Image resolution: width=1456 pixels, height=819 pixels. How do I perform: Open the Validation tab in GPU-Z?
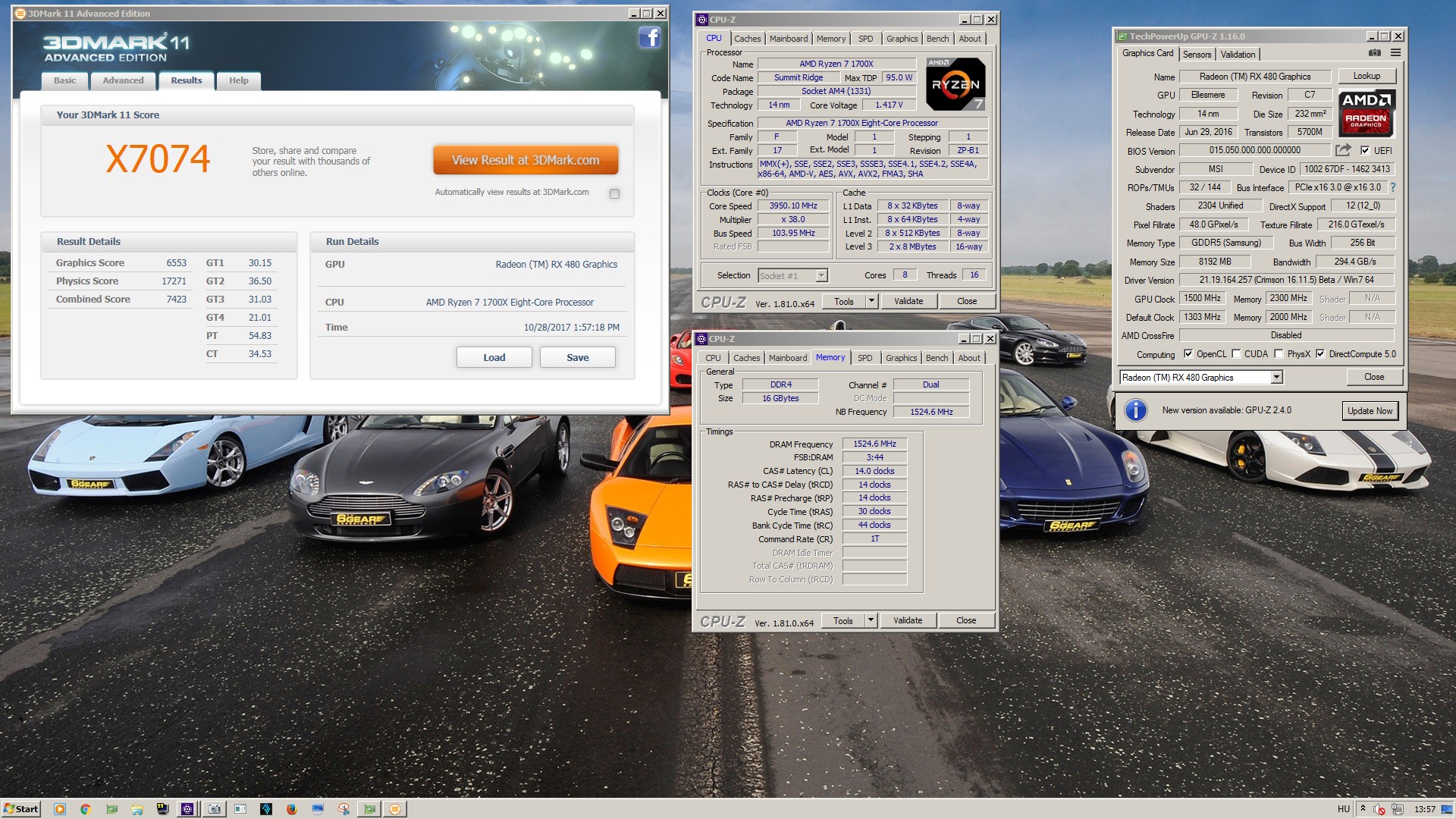click(x=1238, y=55)
